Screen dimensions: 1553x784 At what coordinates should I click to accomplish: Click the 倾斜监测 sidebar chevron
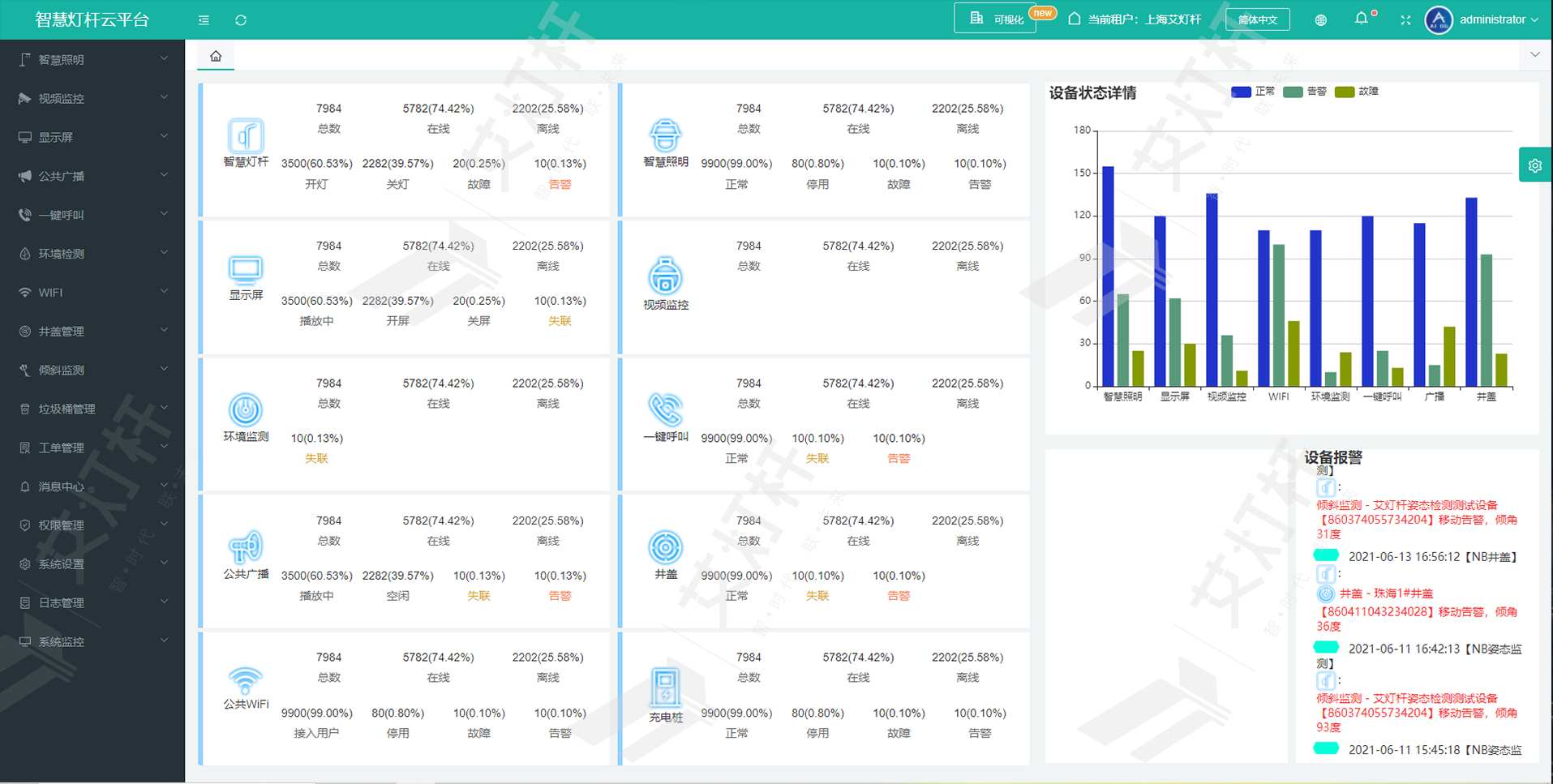(165, 369)
